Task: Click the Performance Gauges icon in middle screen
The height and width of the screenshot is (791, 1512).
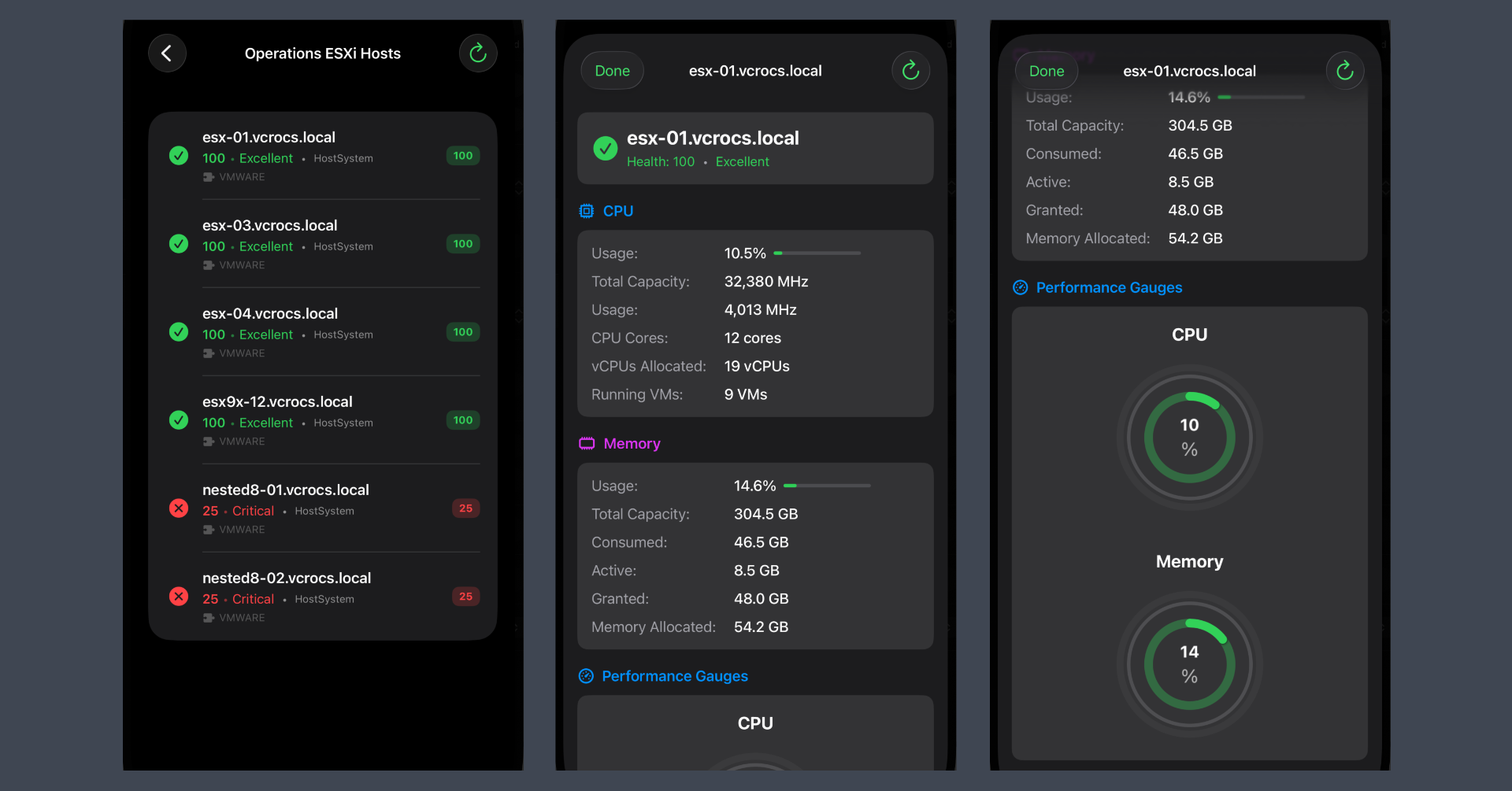Action: click(586, 676)
